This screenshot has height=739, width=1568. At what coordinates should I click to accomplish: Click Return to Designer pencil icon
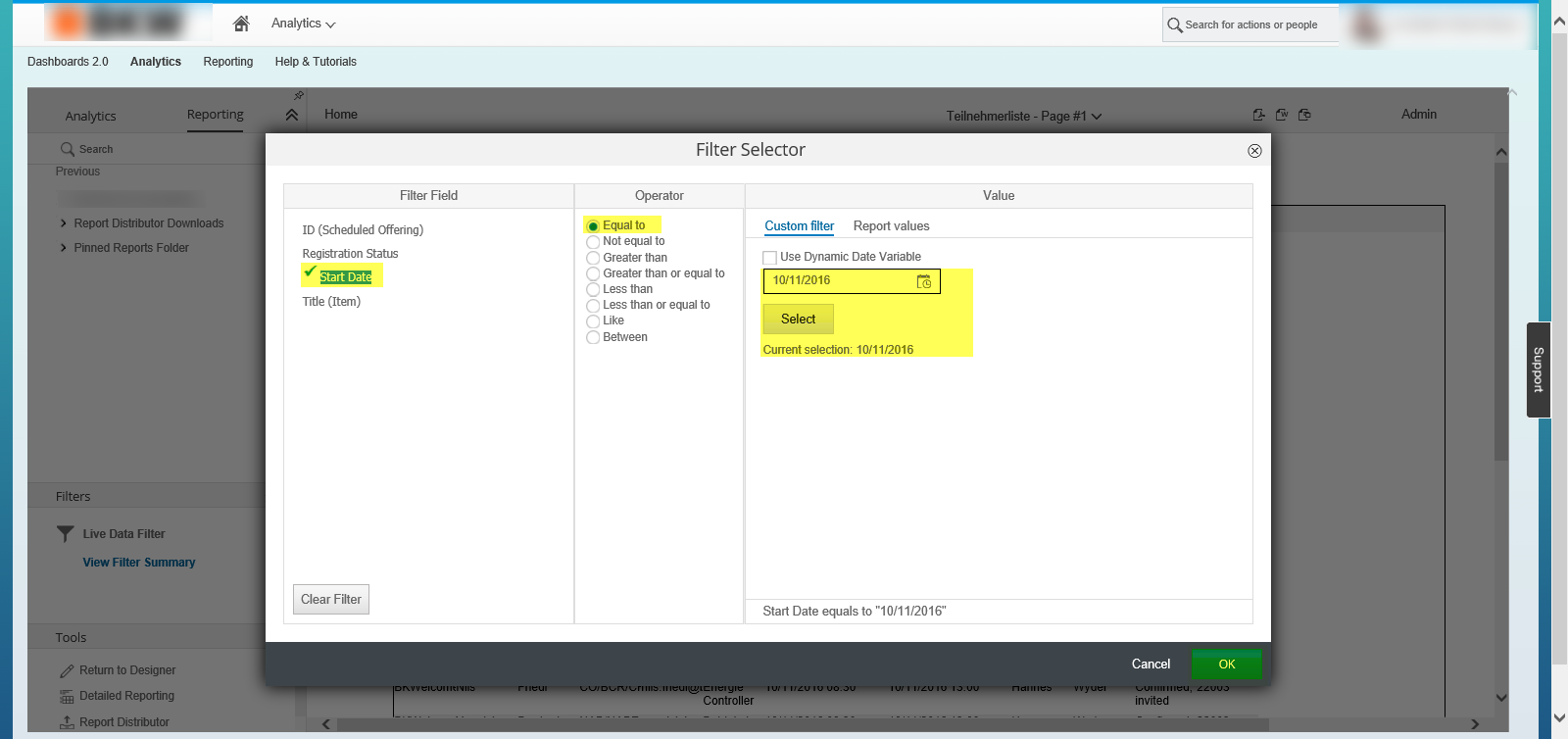67,671
